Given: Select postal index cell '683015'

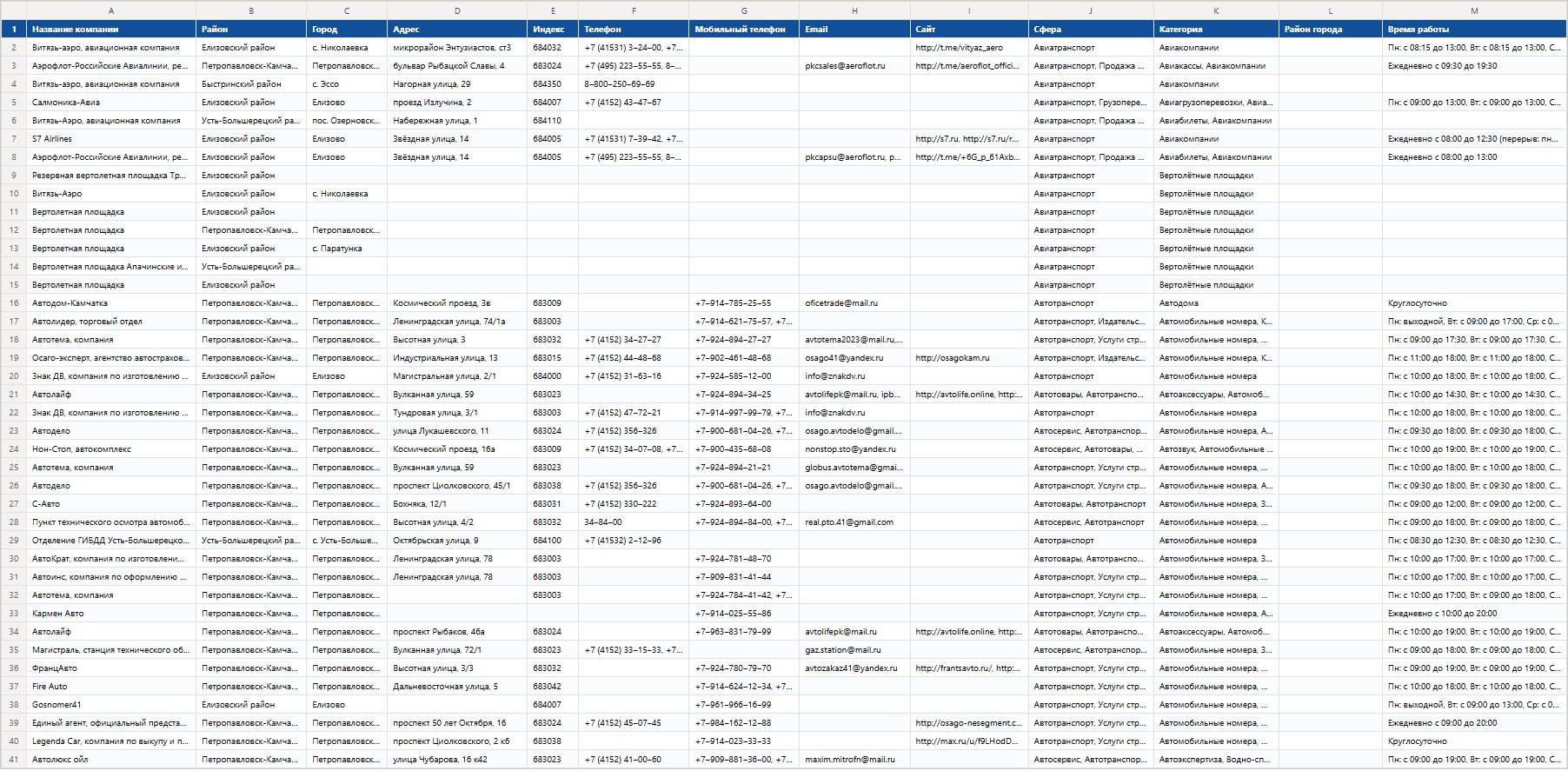Looking at the screenshot, I should tap(553, 358).
